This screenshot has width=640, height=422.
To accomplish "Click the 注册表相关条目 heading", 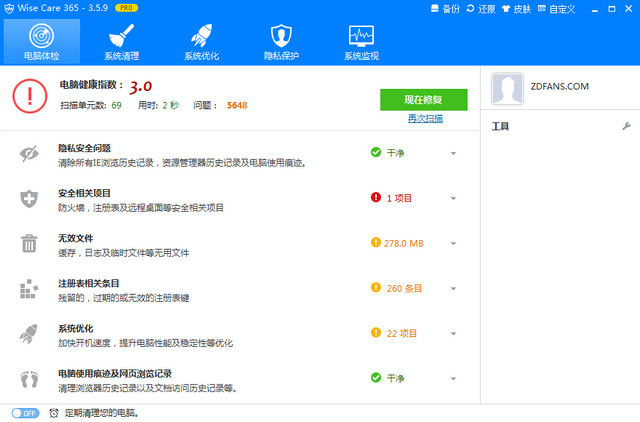I will click(x=89, y=284).
